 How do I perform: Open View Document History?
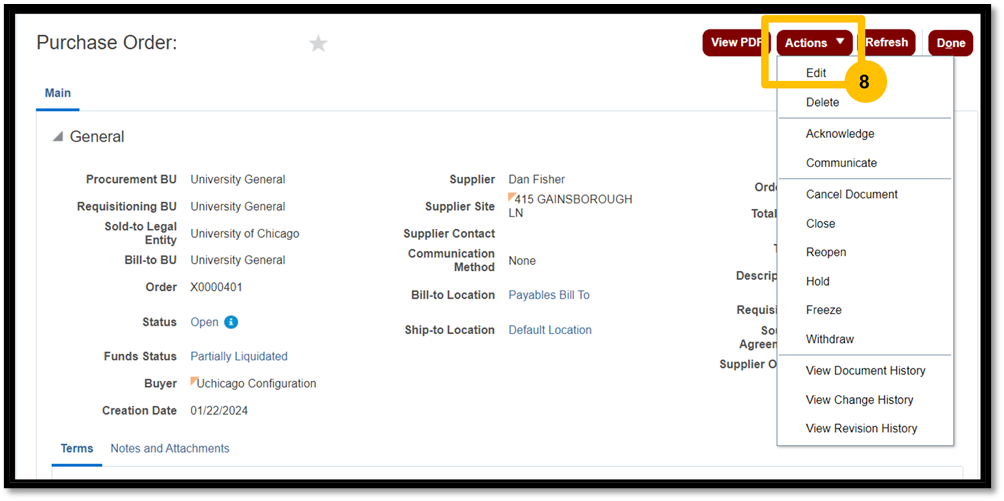[x=865, y=371]
